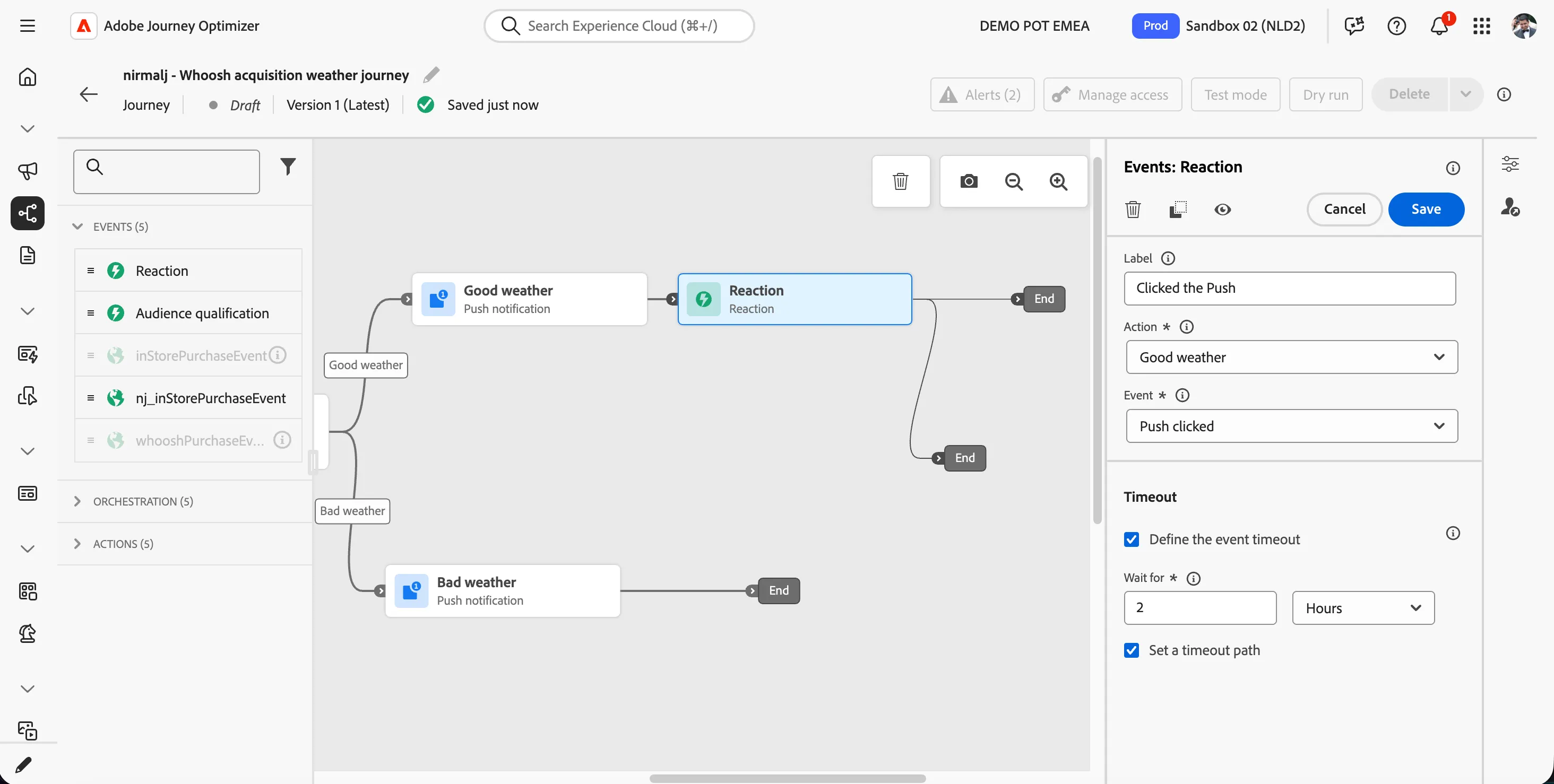
Task: Copy the activity using duplicate icon
Action: pyautogui.click(x=1178, y=210)
